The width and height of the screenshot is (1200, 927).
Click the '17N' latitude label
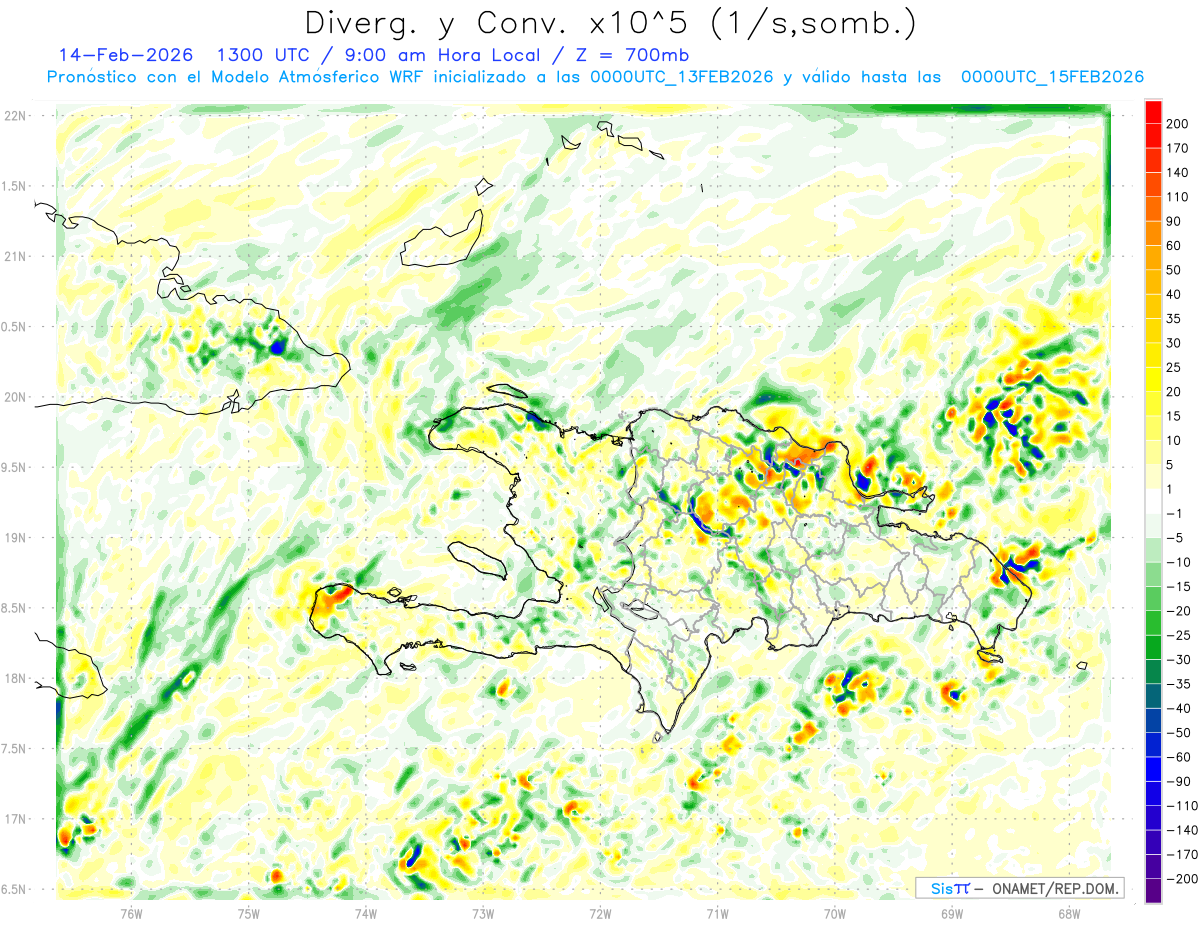click(14, 819)
